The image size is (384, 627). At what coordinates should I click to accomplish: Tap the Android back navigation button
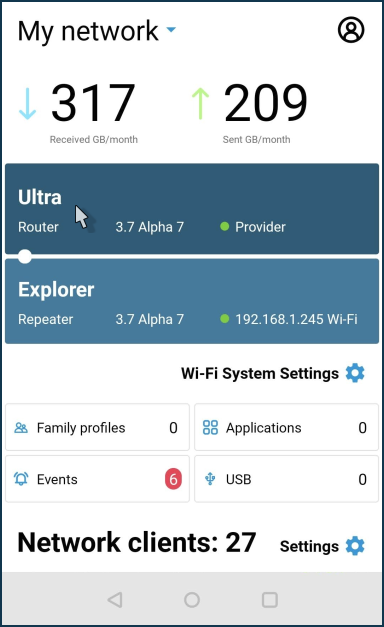[x=115, y=600]
